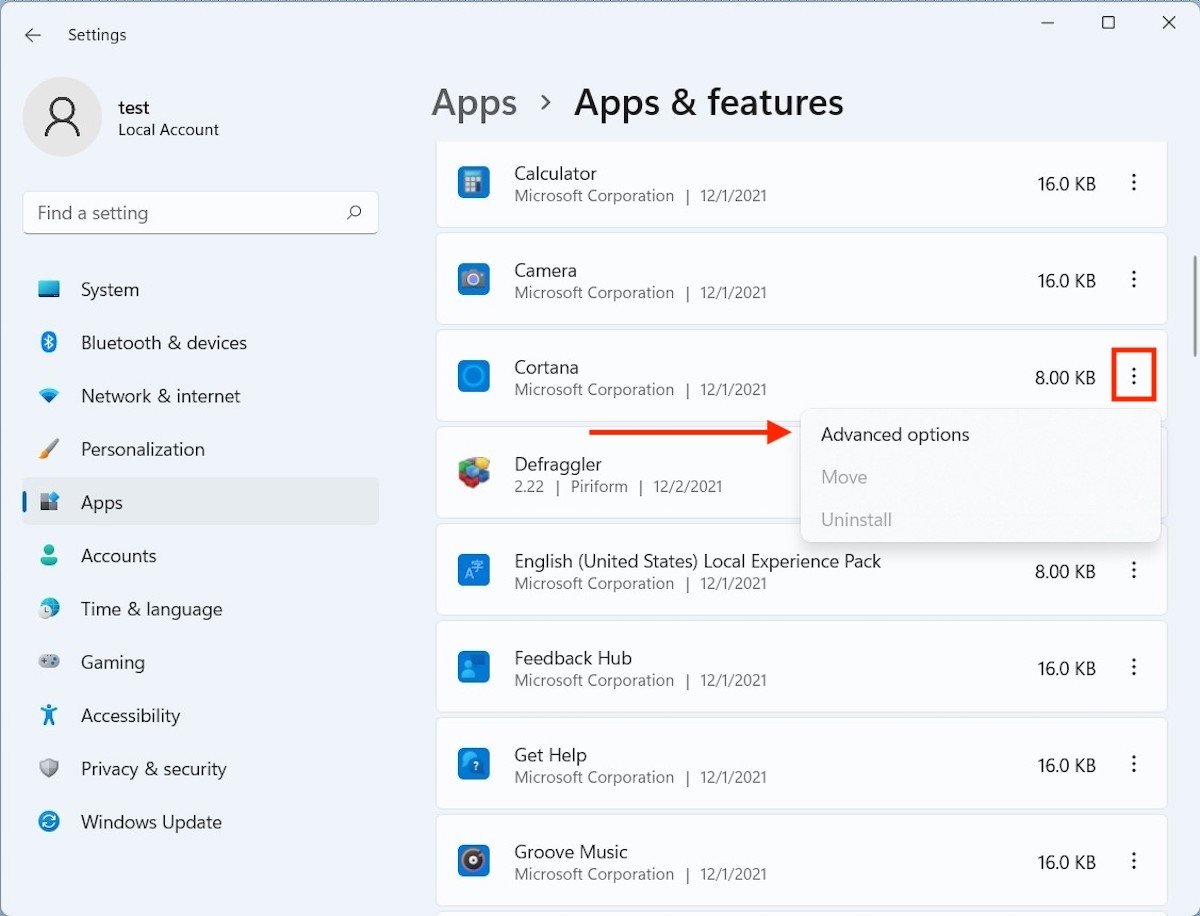Image resolution: width=1200 pixels, height=916 pixels.
Task: Go to Windows Update settings
Action: [x=200, y=822]
